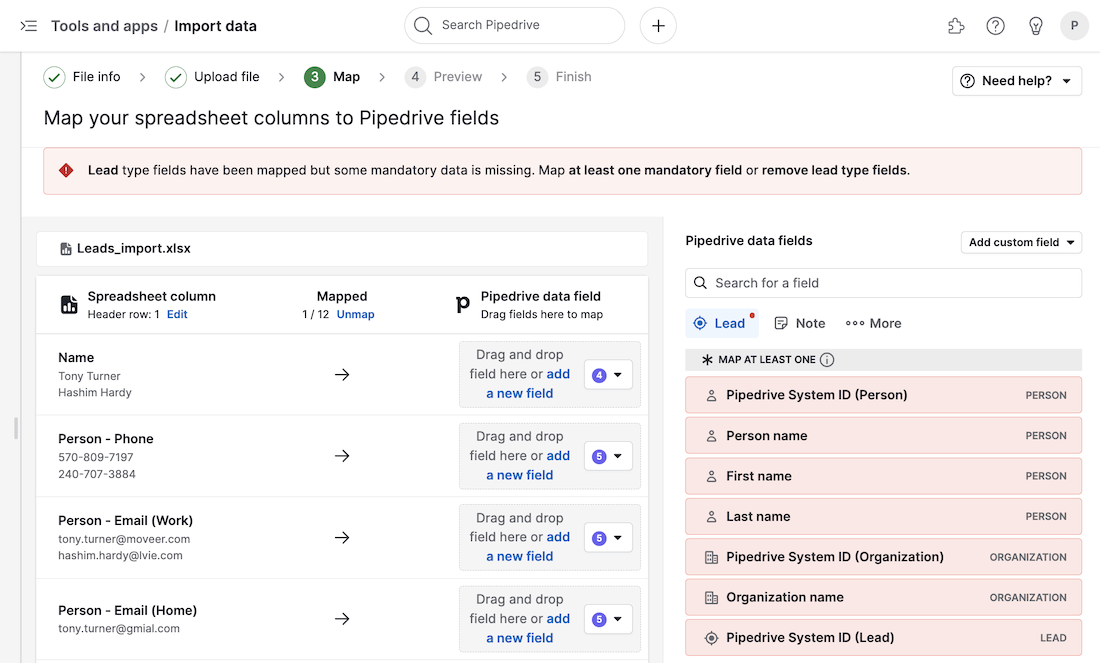Click the Leads_import.xlsx file icon
This screenshot has width=1100, height=663.
click(x=66, y=249)
